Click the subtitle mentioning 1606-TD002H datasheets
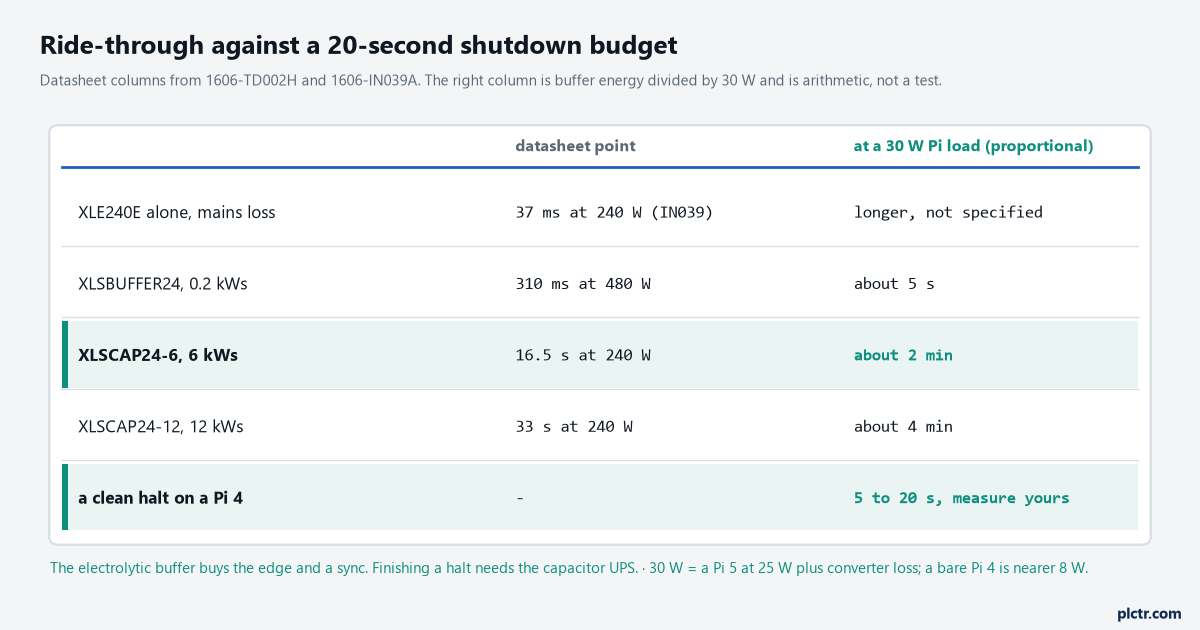 point(491,80)
